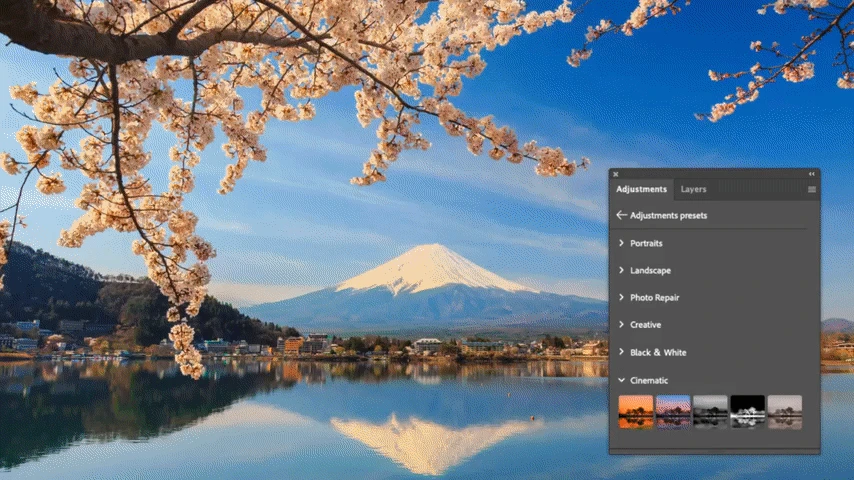854x480 pixels.
Task: Click Mount Fuji's snowy peak on canvas
Action: [x=429, y=262]
